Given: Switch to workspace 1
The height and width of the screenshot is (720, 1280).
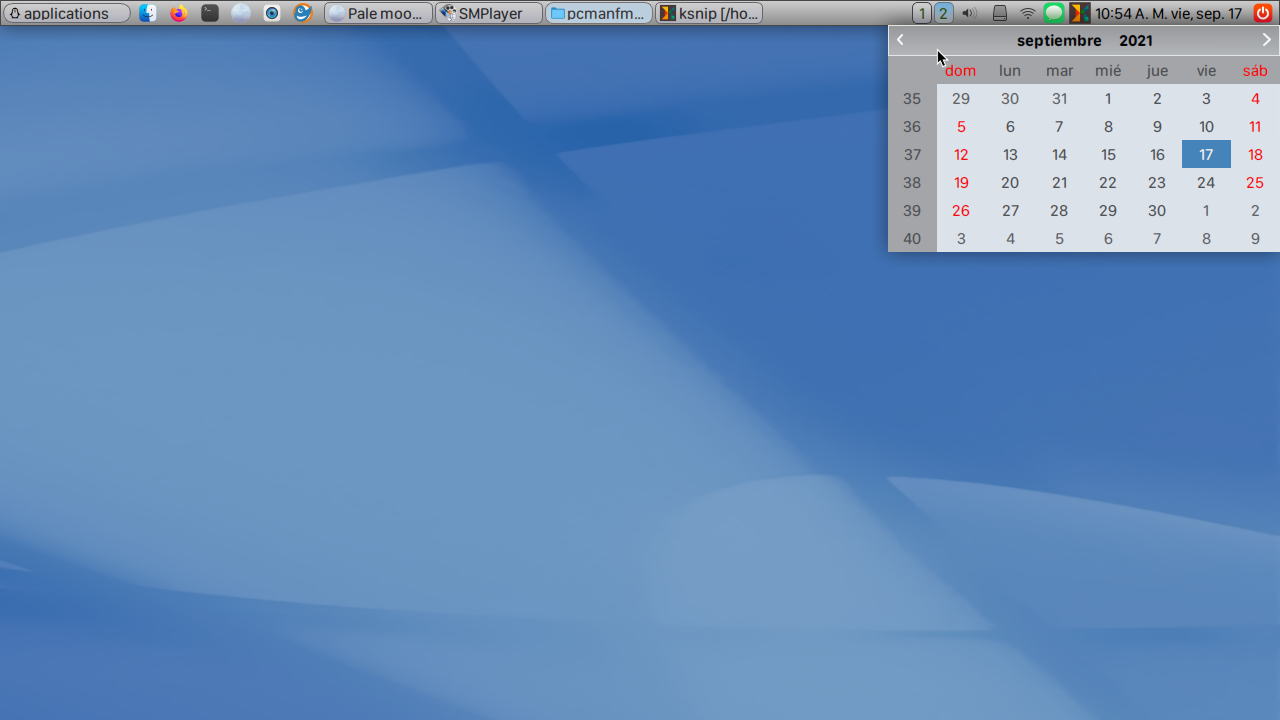Looking at the screenshot, I should (x=922, y=13).
